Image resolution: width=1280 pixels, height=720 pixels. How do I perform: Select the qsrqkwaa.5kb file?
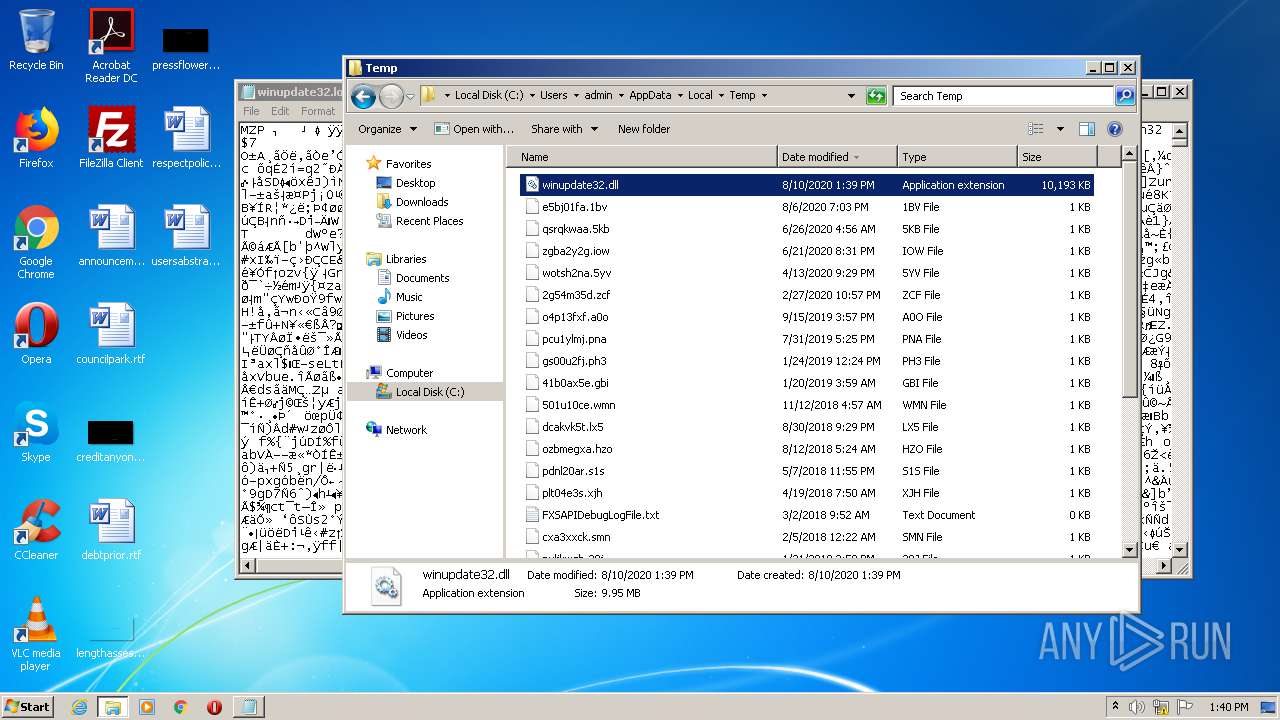coord(807,229)
